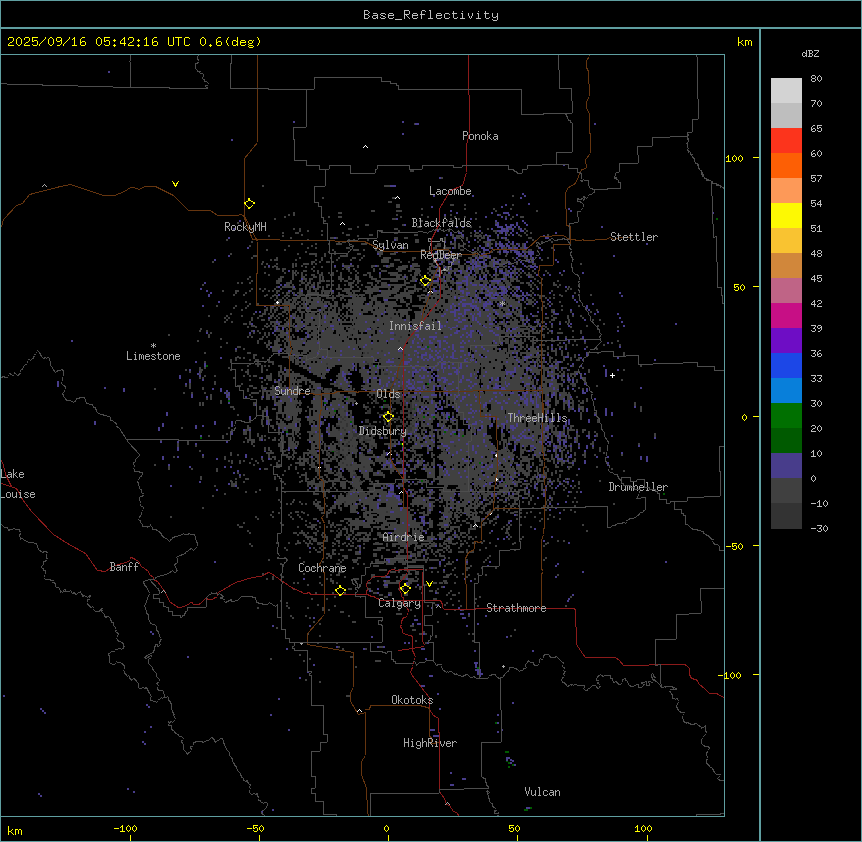Click the Banff town label
862x842 pixels.
(124, 567)
